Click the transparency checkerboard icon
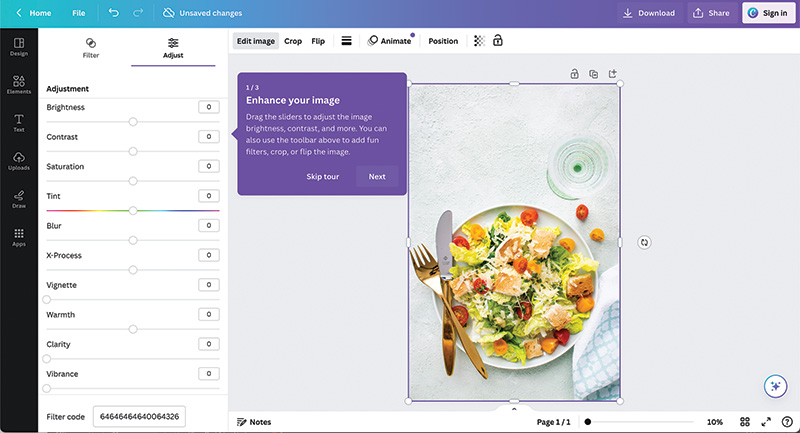Screen dimensions: 800x433 (479, 41)
